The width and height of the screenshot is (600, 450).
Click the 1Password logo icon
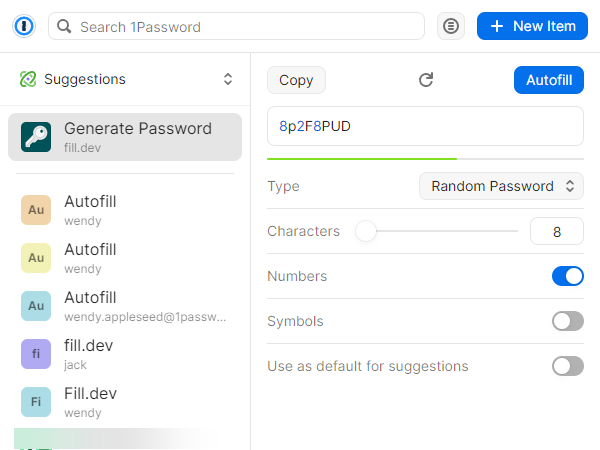[24, 26]
